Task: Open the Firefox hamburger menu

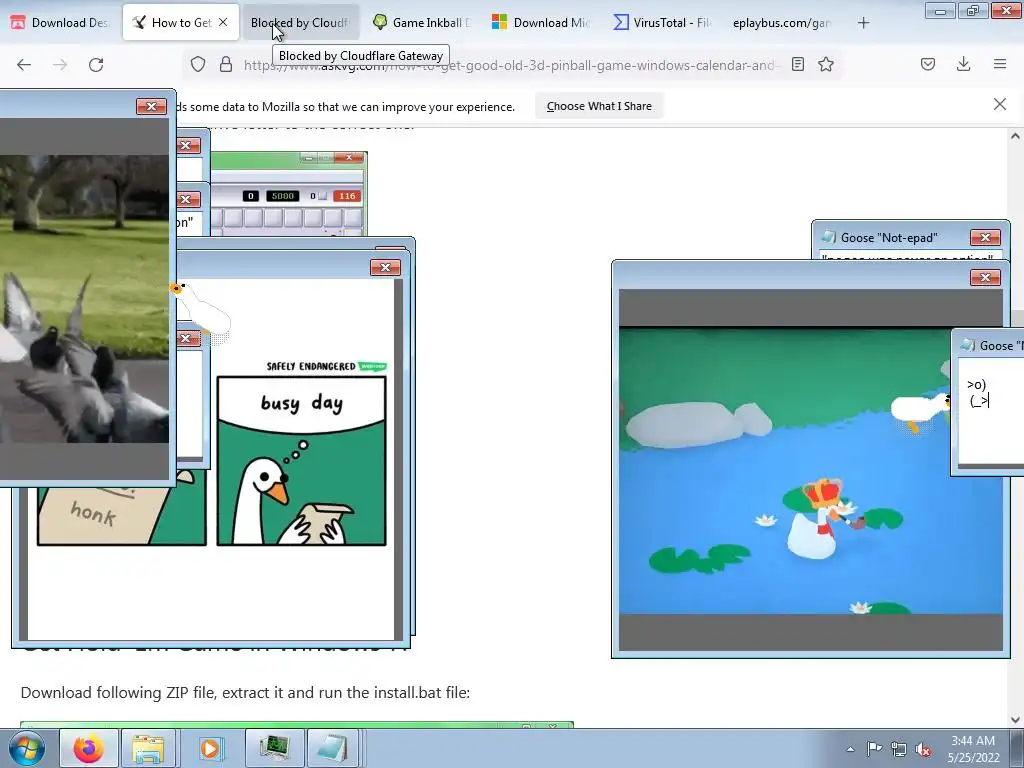Action: tap(1000, 64)
